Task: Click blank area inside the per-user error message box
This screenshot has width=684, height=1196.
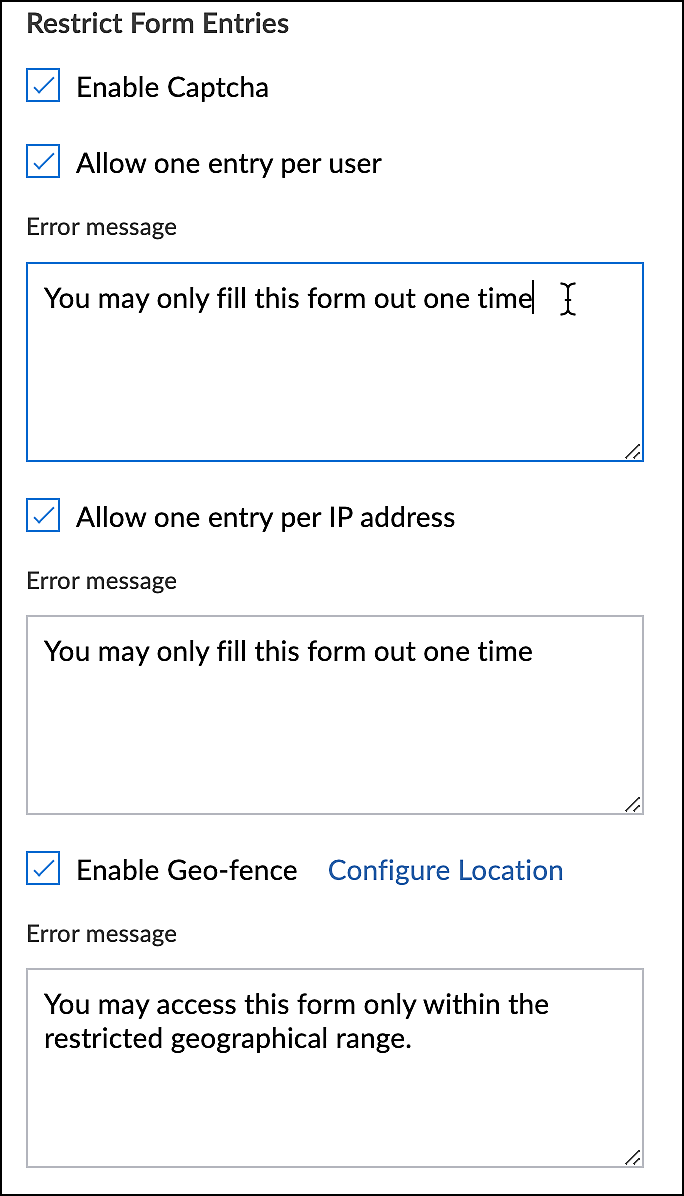Action: (334, 390)
